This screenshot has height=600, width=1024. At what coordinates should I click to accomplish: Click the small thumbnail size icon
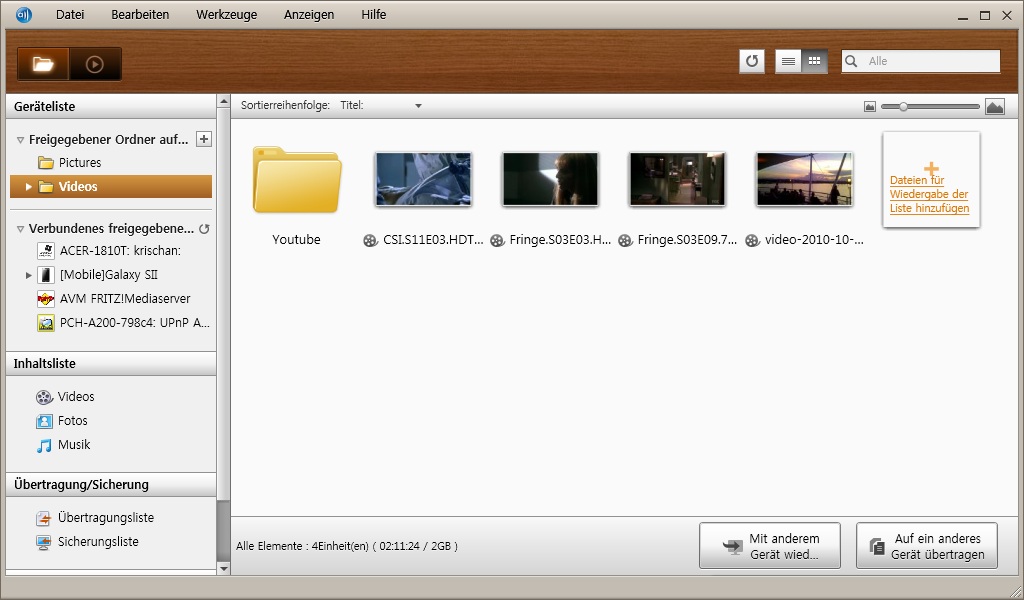point(870,106)
